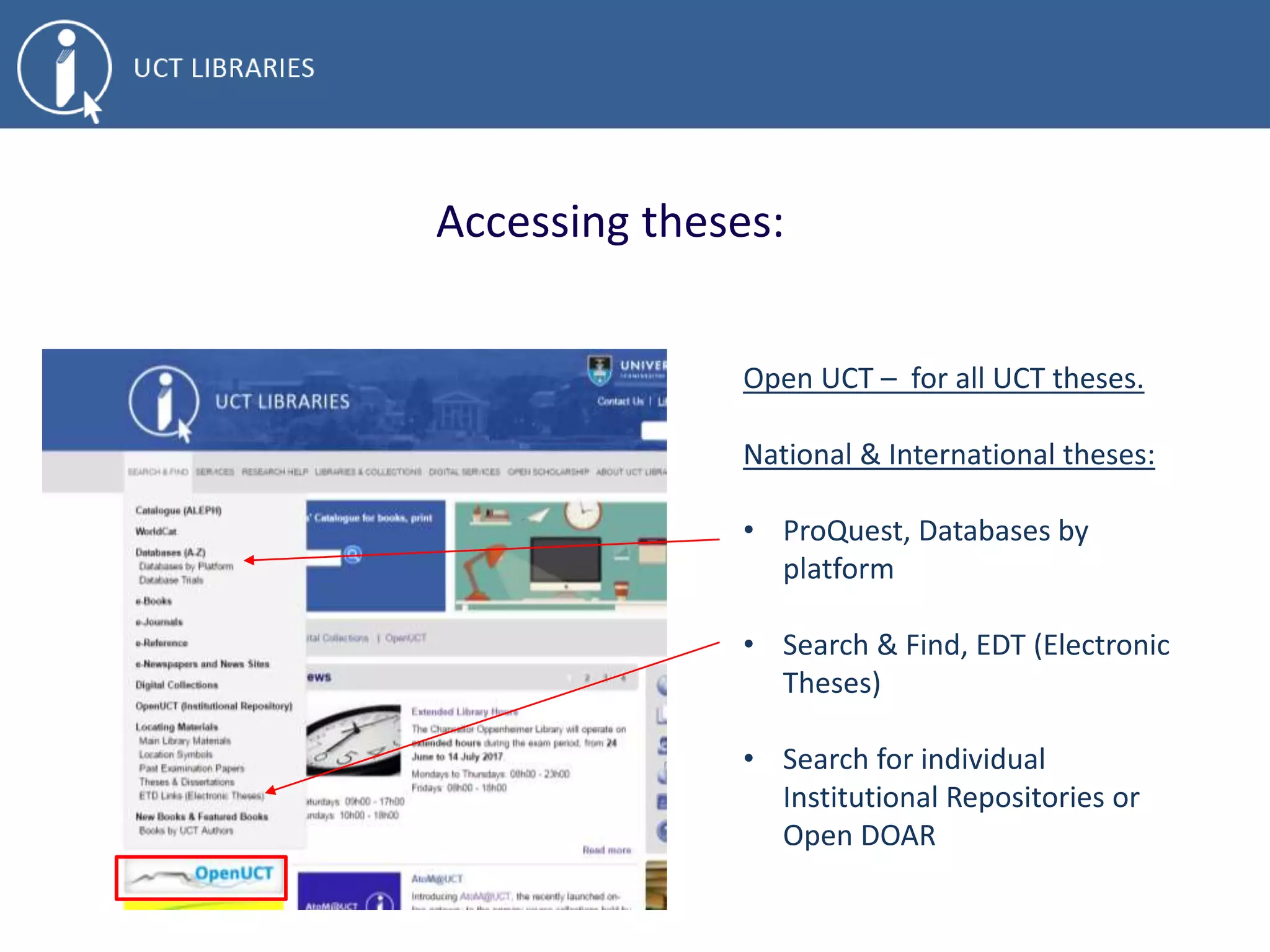Click the clock news thumbnail

[353, 739]
